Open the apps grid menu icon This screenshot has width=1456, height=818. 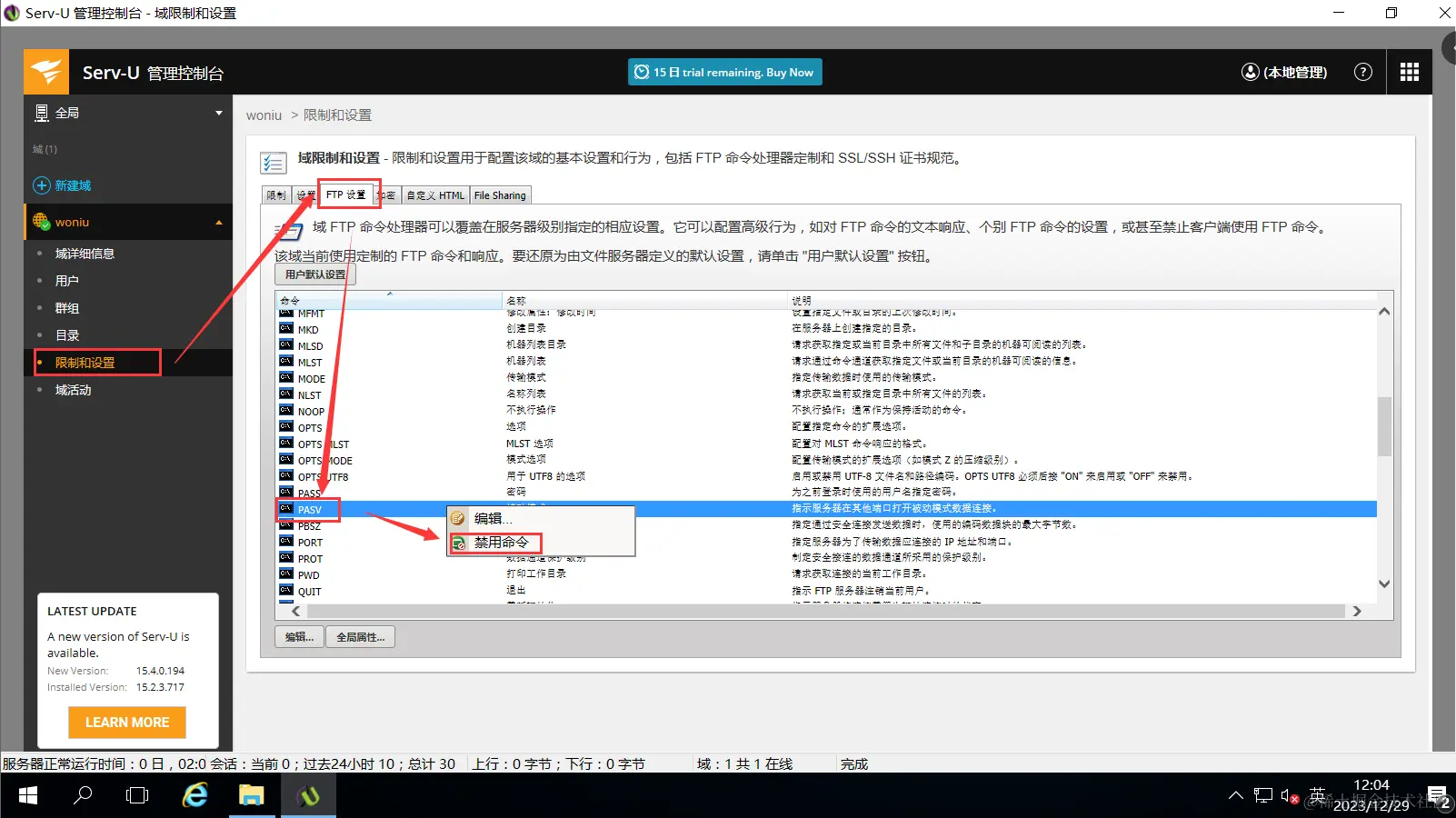(x=1410, y=72)
